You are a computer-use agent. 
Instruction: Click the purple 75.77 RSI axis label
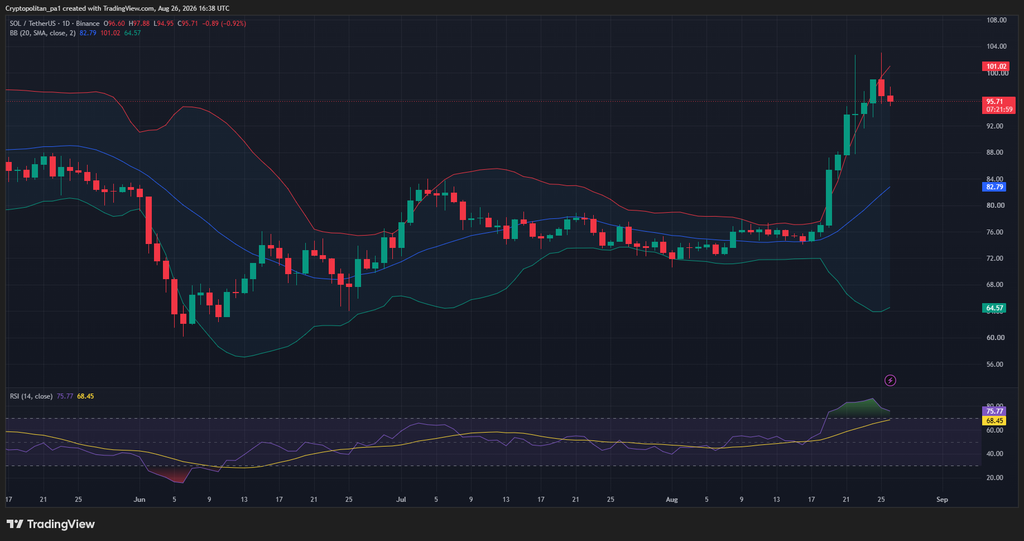[x=995, y=412]
